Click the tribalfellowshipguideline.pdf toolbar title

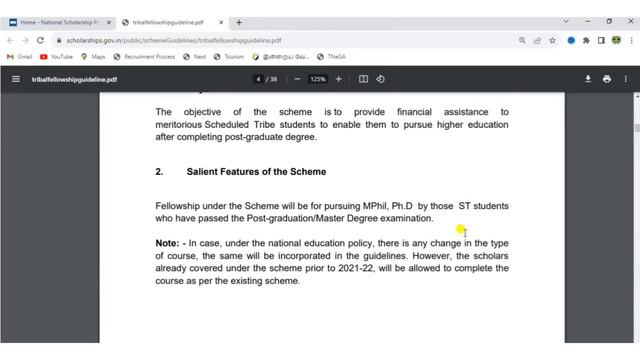[x=75, y=80]
